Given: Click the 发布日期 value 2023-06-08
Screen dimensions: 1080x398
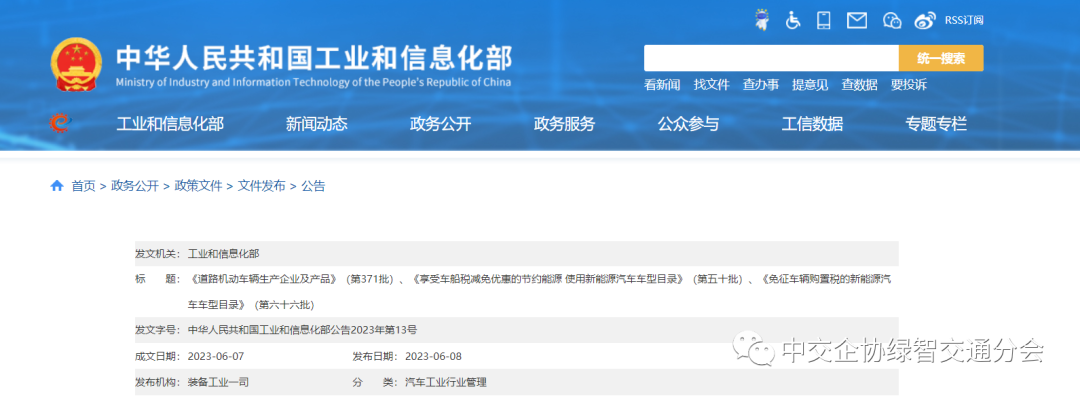Looking at the screenshot, I should tap(433, 356).
